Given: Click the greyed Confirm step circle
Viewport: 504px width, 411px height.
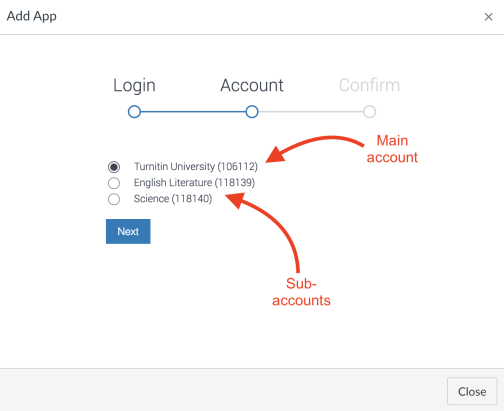Looking at the screenshot, I should pos(369,112).
